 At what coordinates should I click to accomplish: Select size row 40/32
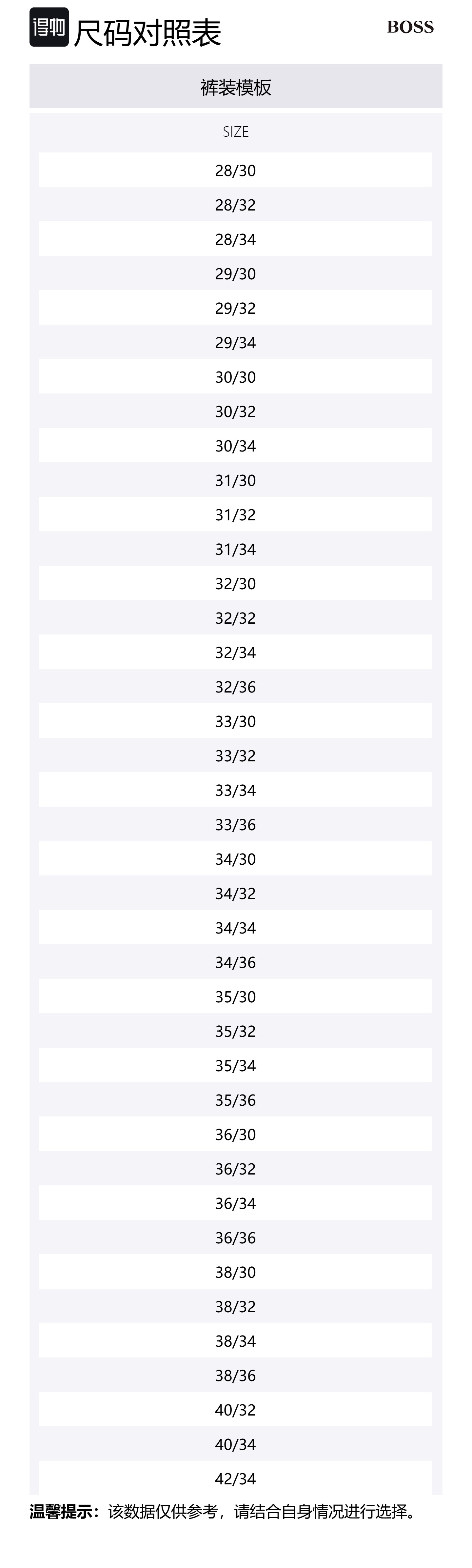(235, 1410)
